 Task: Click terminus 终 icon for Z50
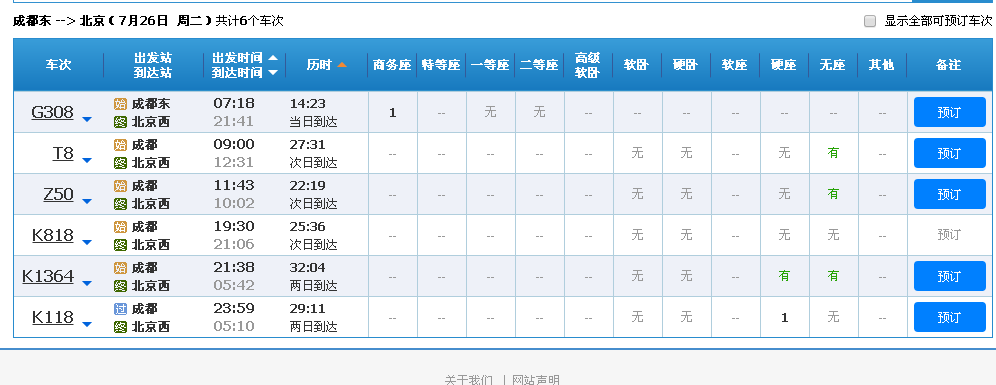pyautogui.click(x=120, y=204)
